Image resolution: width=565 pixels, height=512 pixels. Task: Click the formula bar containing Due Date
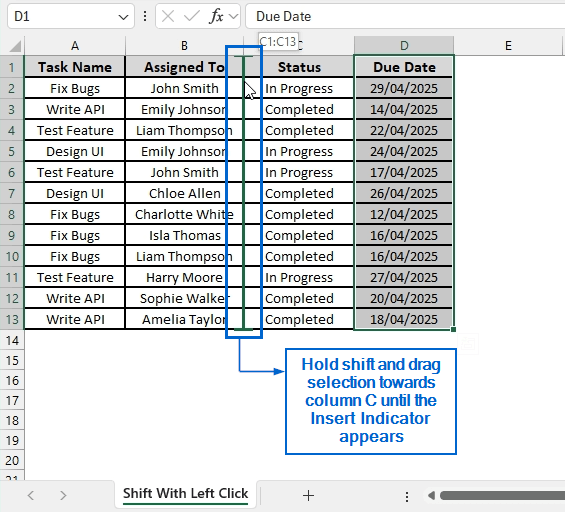[405, 16]
